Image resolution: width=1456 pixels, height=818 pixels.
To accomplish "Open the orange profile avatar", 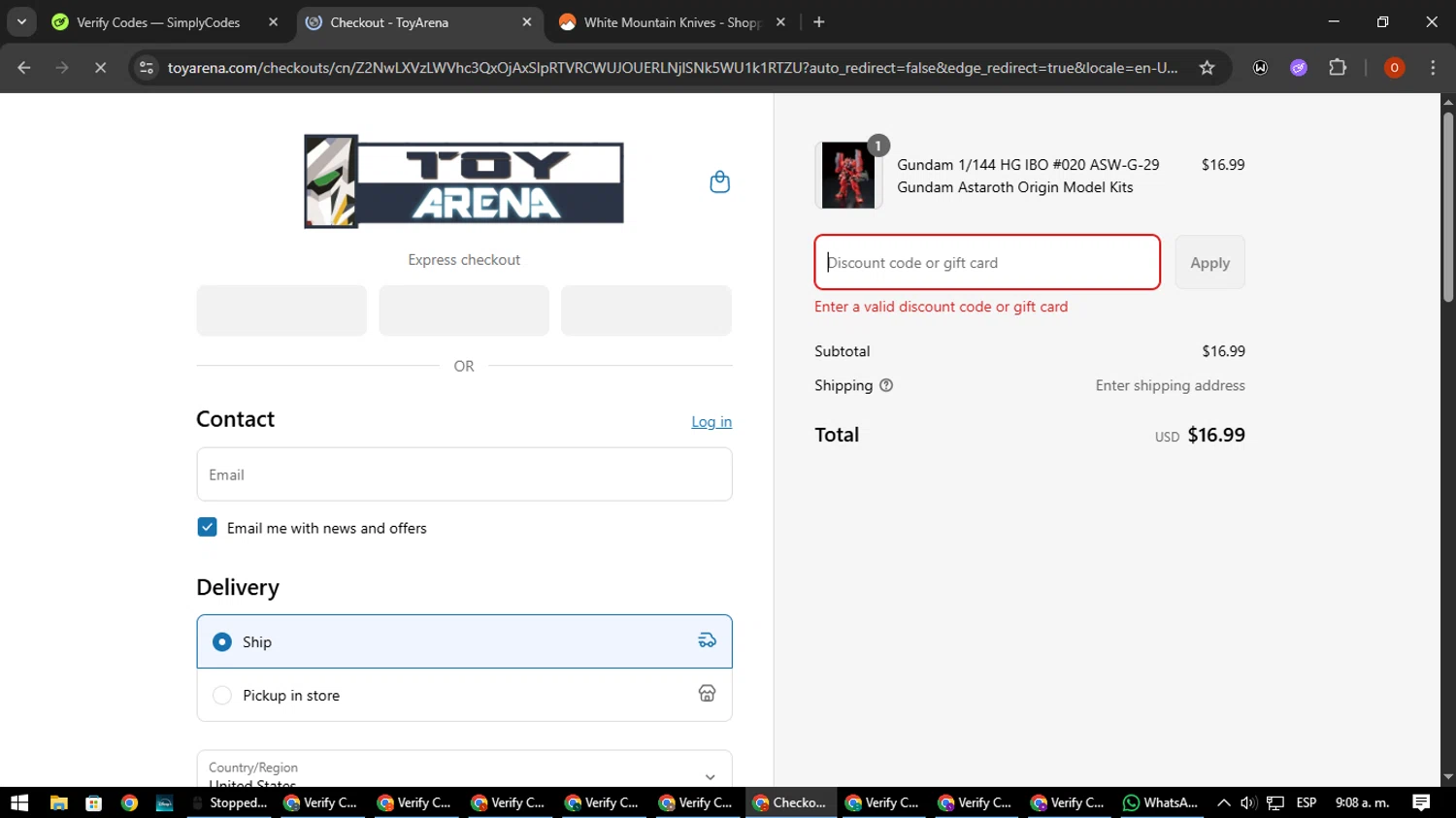I will 1394,68.
